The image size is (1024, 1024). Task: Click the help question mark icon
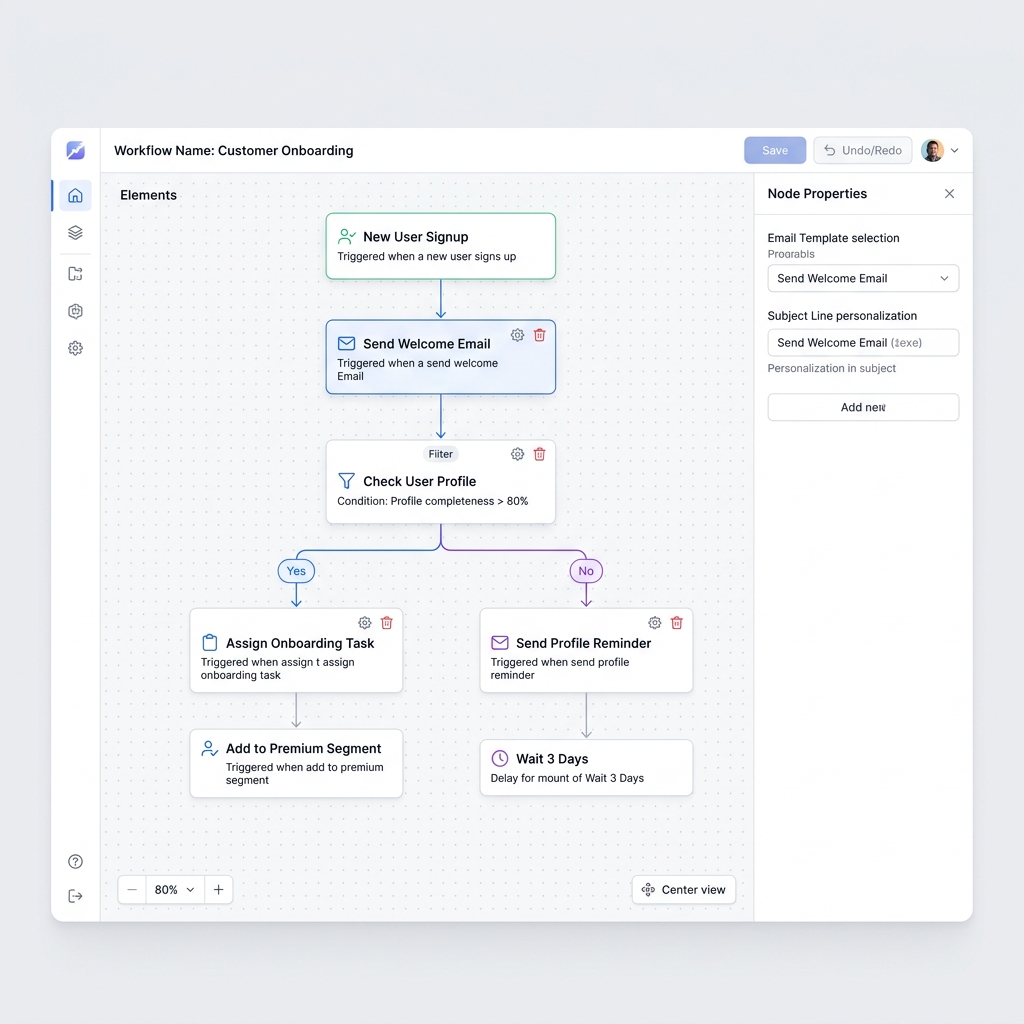pos(75,861)
